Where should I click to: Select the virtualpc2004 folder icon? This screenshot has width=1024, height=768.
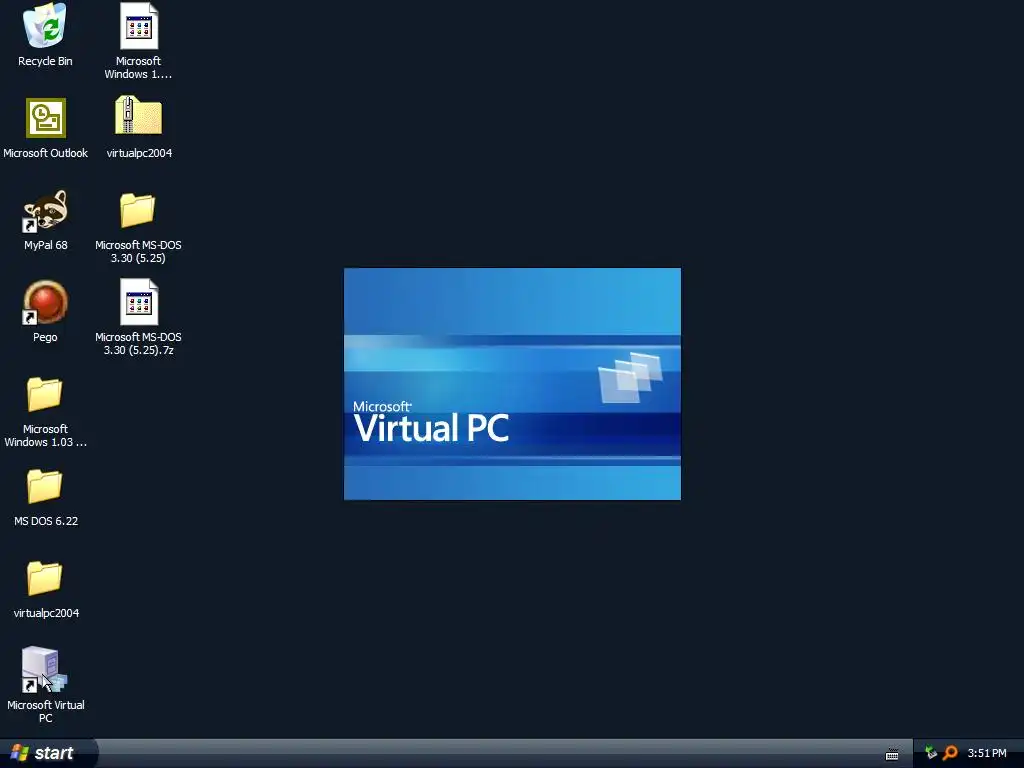pyautogui.click(x=44, y=579)
